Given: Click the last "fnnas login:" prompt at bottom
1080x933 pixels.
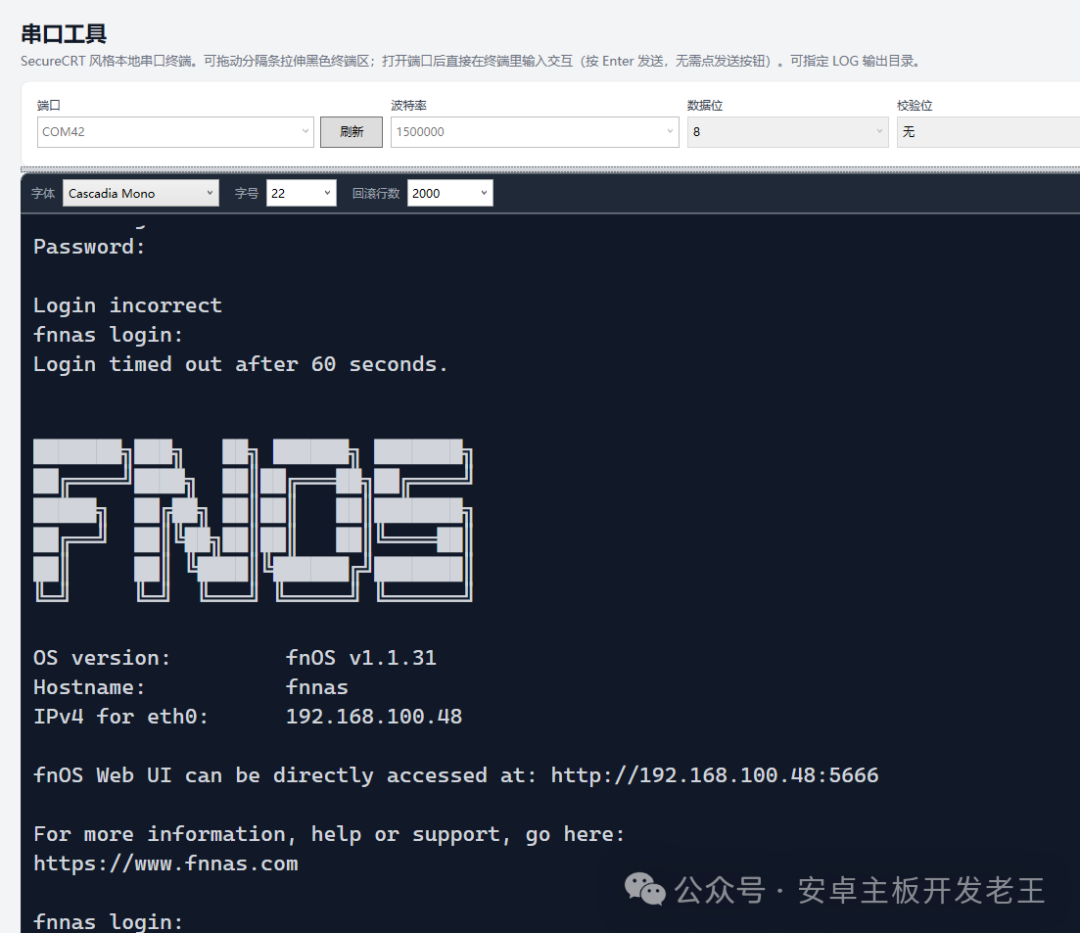Looking at the screenshot, I should tap(108, 921).
